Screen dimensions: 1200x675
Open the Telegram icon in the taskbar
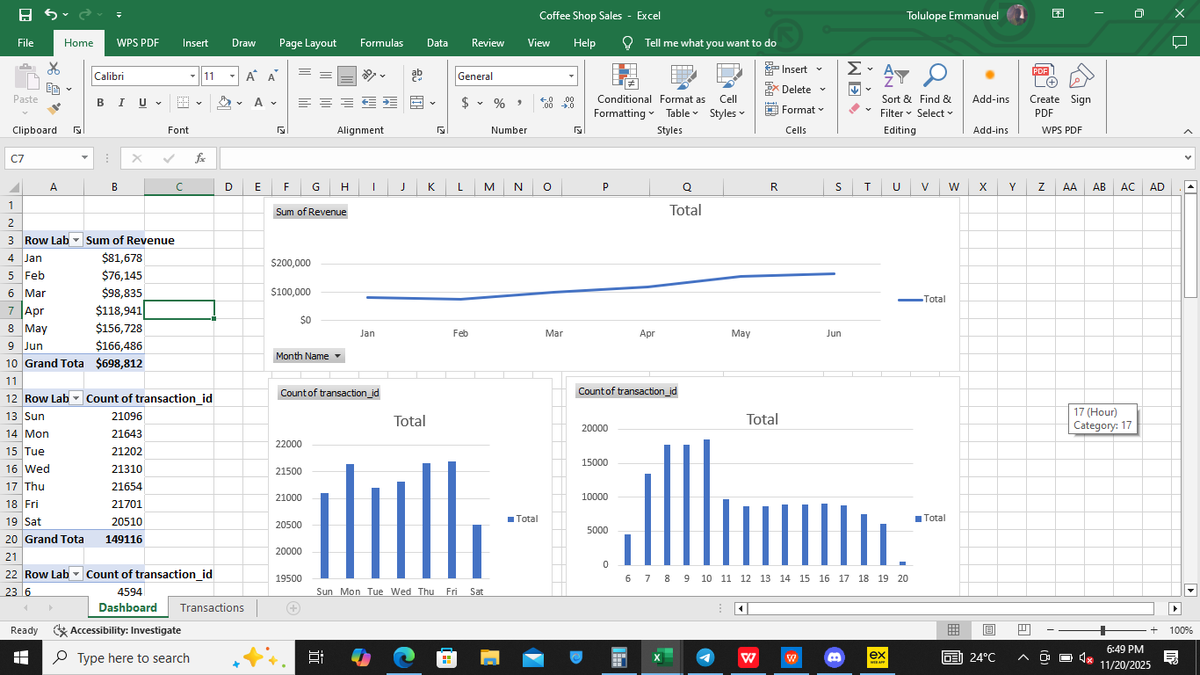pyautogui.click(x=704, y=657)
